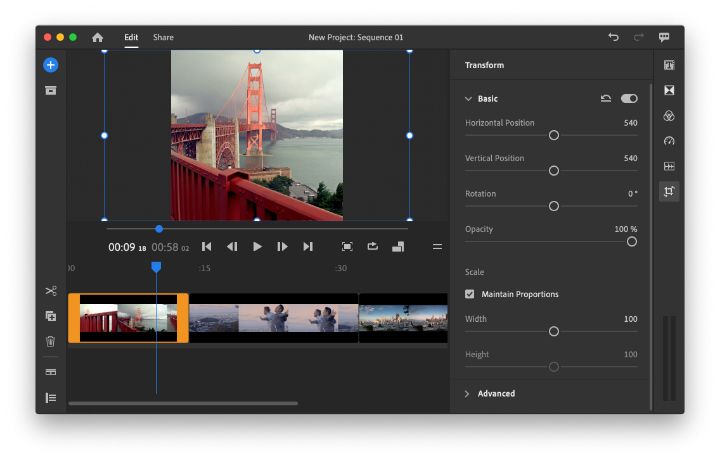Open the playback options menu icon
The height and width of the screenshot is (461, 720).
coord(437,246)
